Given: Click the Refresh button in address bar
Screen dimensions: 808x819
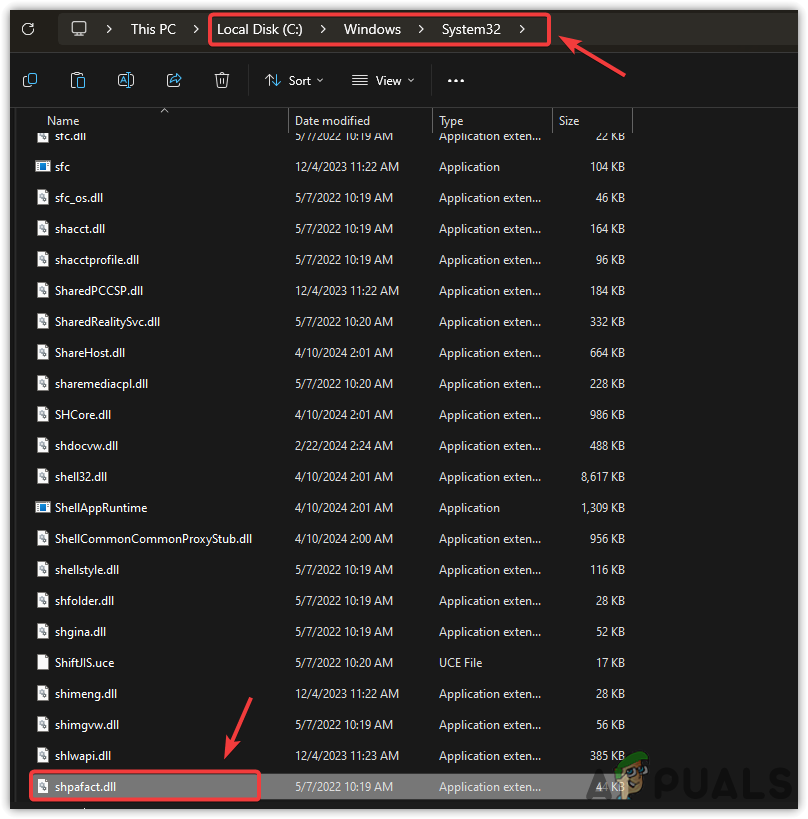Looking at the screenshot, I should tap(28, 29).
